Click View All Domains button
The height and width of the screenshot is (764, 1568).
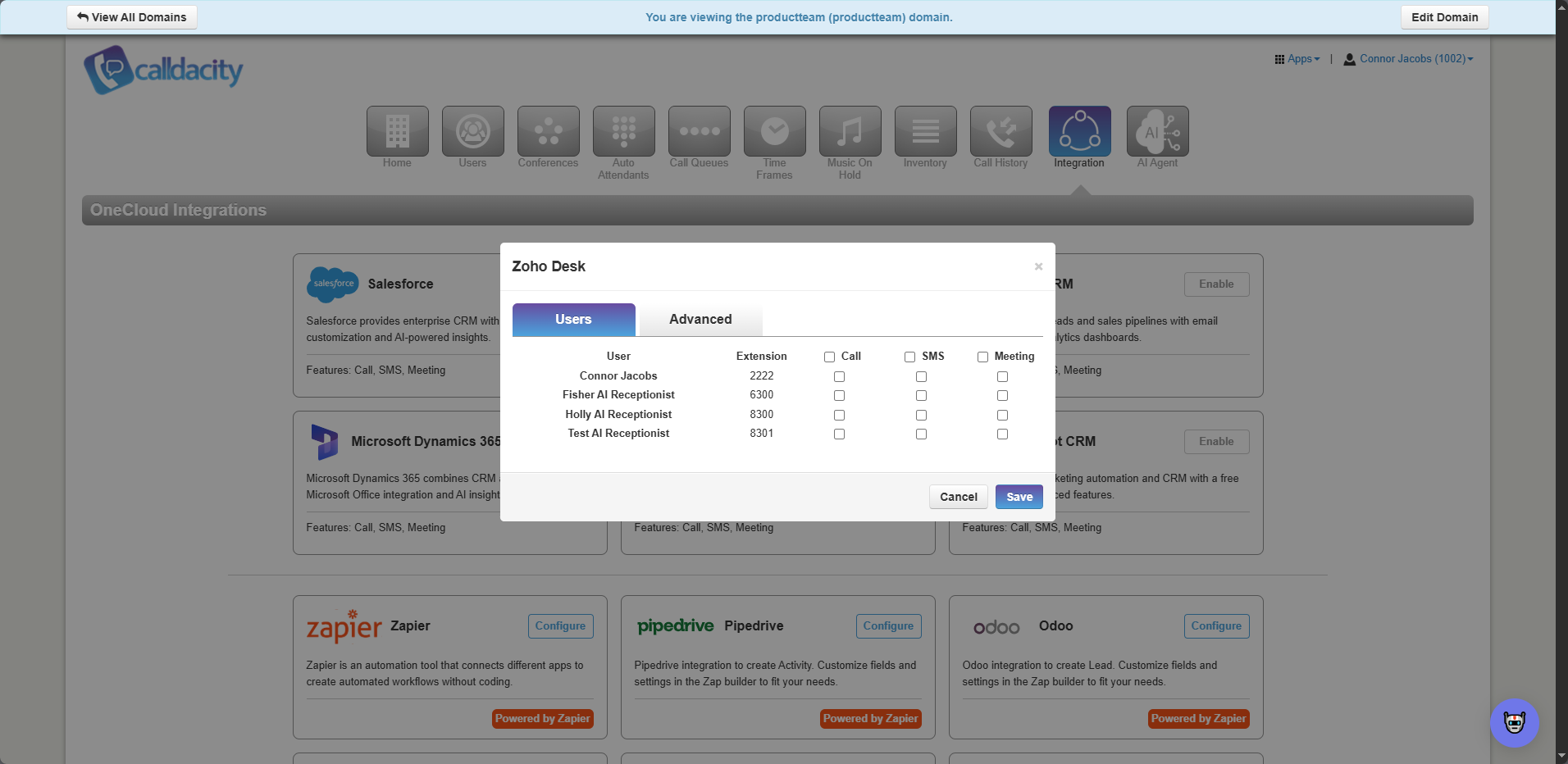(x=132, y=17)
